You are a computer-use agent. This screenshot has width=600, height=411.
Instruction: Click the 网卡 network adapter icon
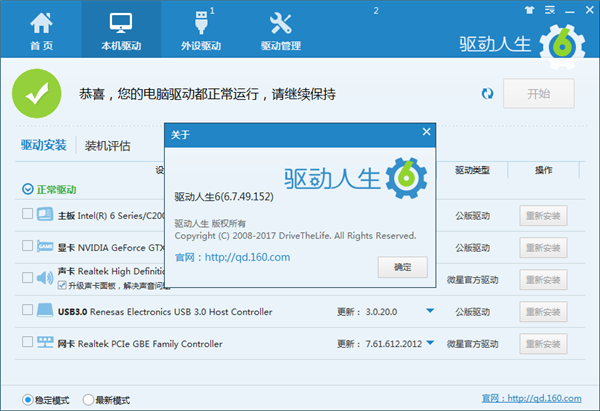pyautogui.click(x=45, y=343)
